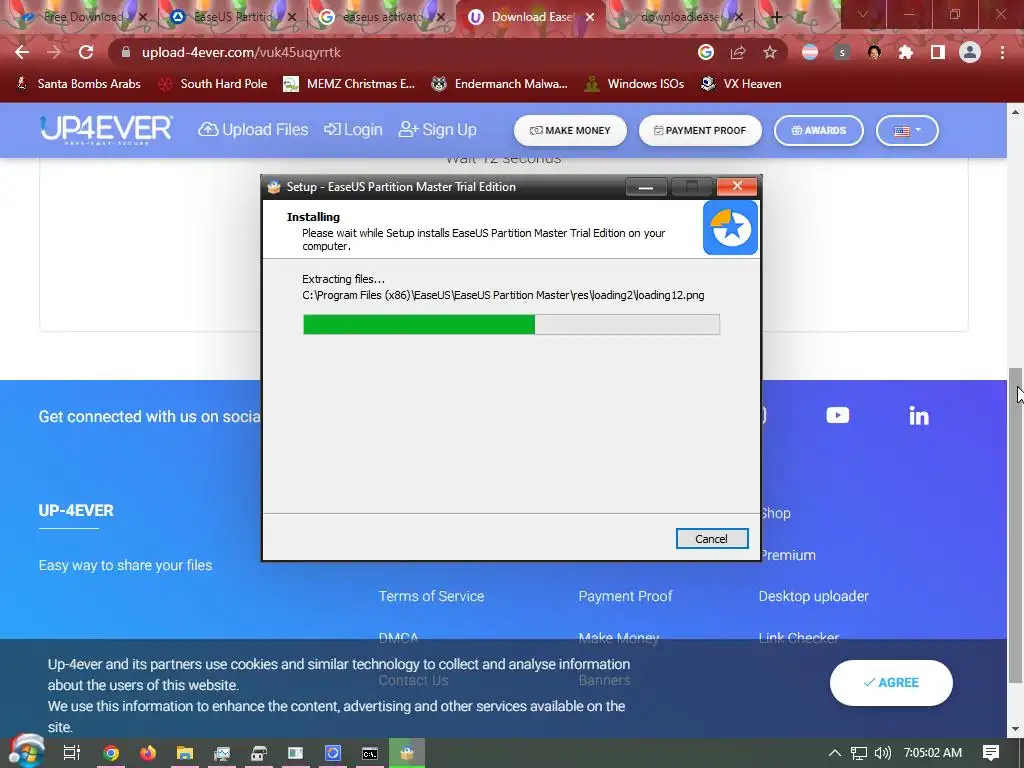
Task: Cancel the EaseUS setup installation
Action: tap(712, 539)
